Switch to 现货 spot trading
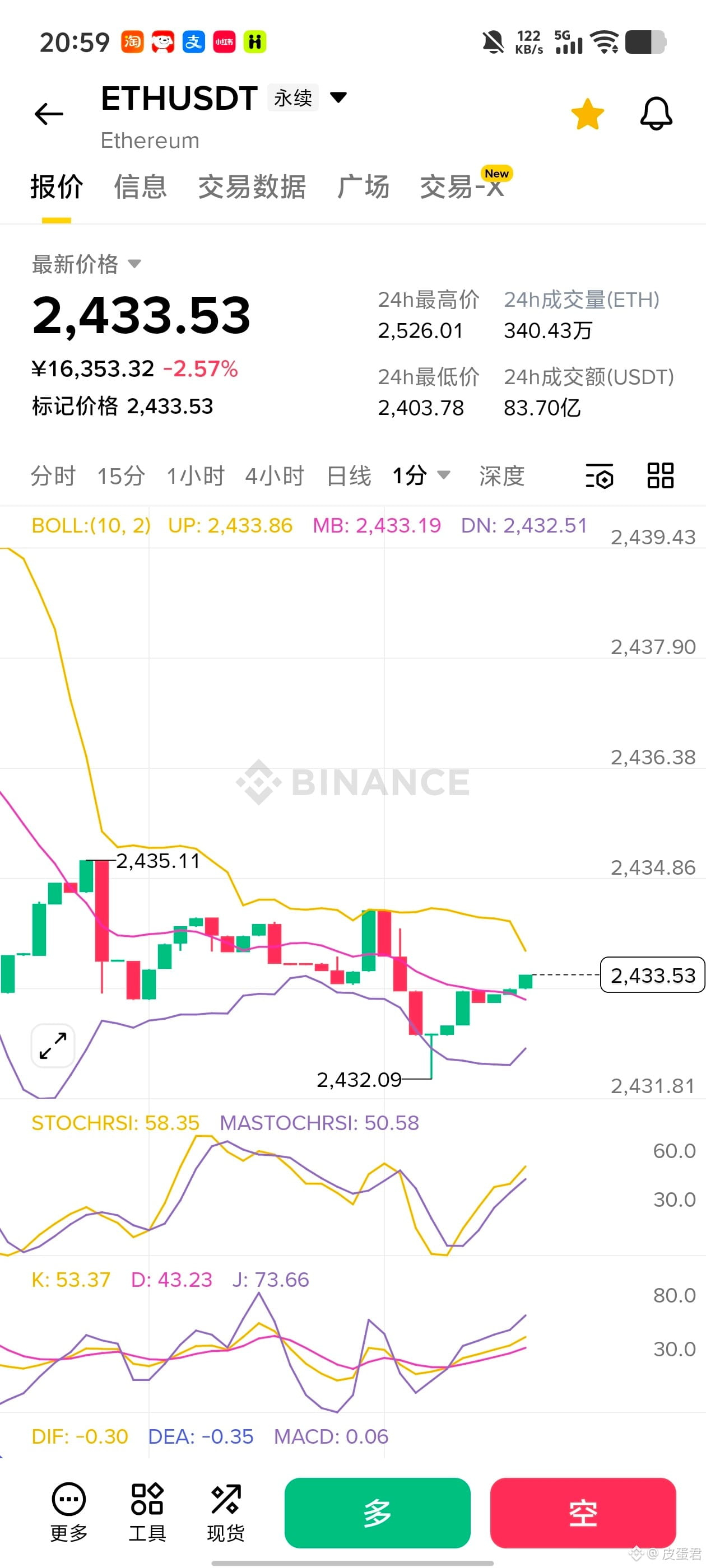 point(225,1513)
